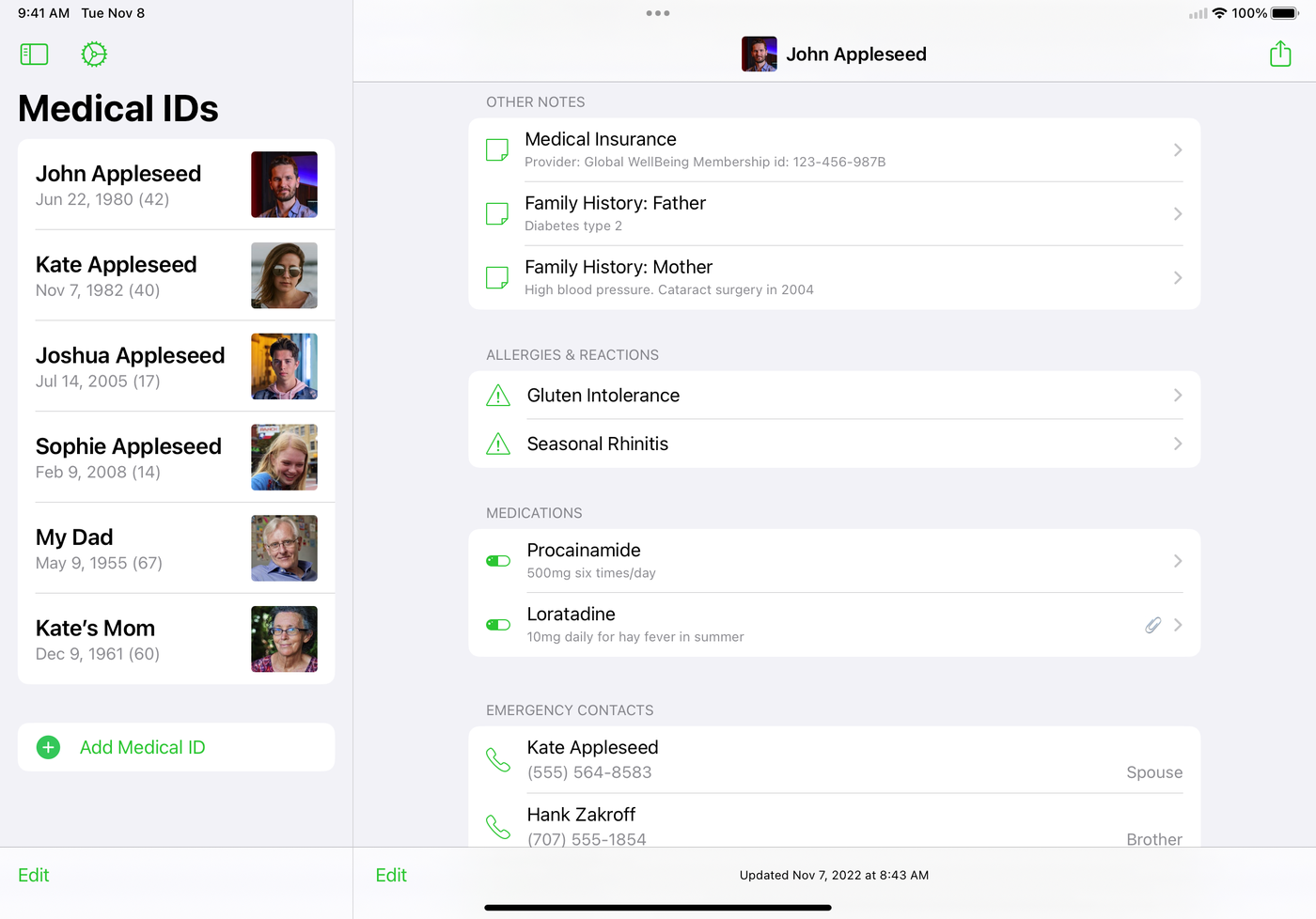Click the green plus Add Medical ID icon

48,747
